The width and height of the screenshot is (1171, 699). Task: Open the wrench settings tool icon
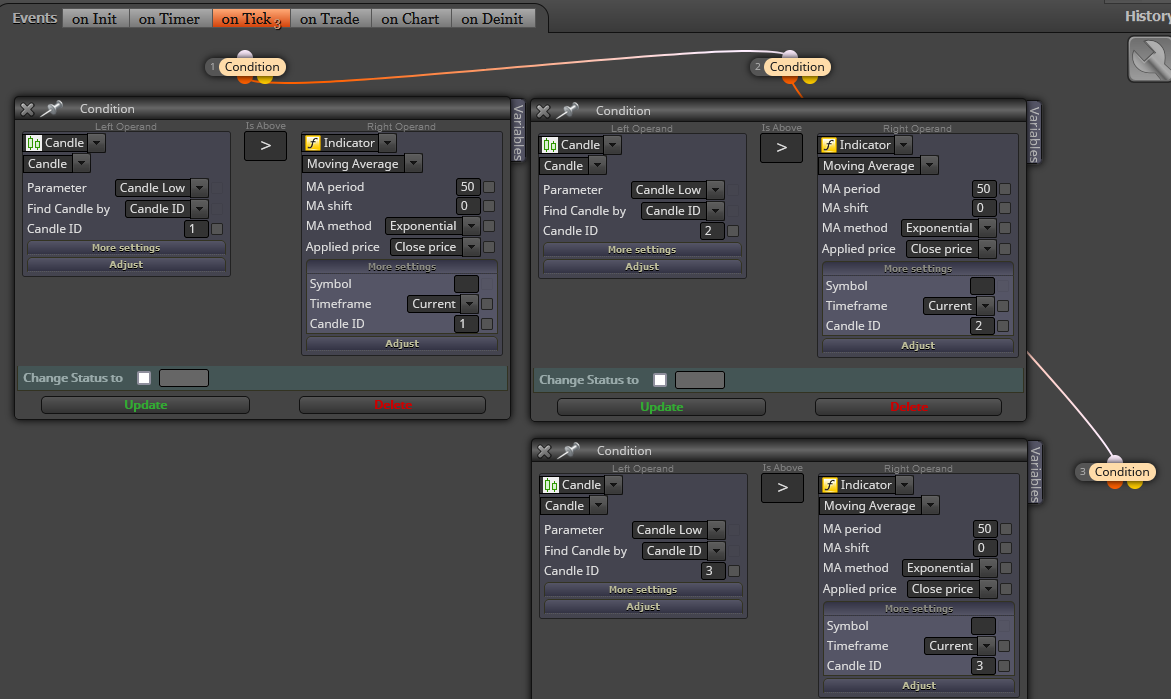pos(1149,60)
